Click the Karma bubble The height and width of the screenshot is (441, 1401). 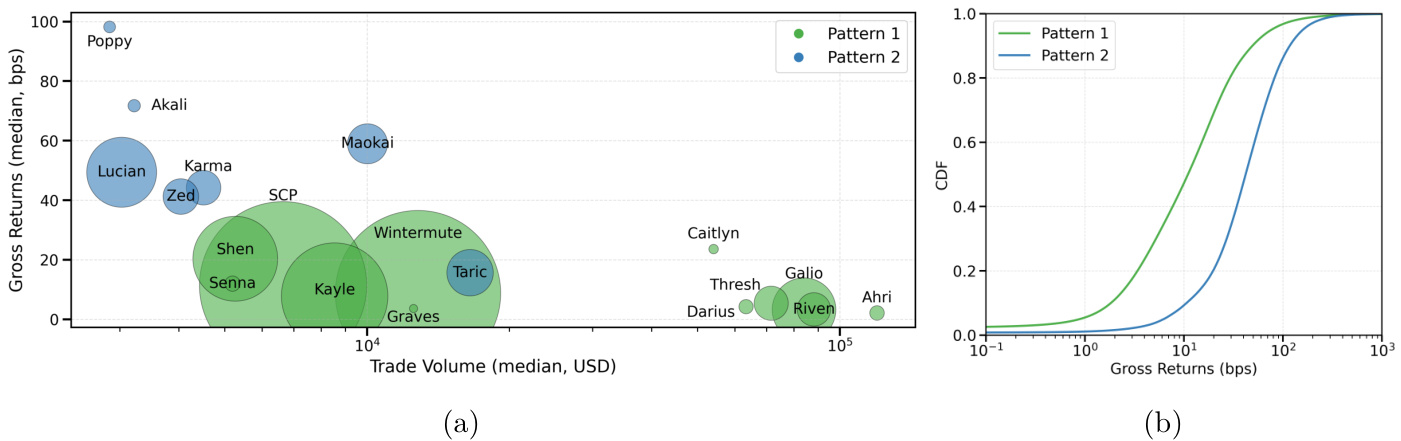(203, 187)
